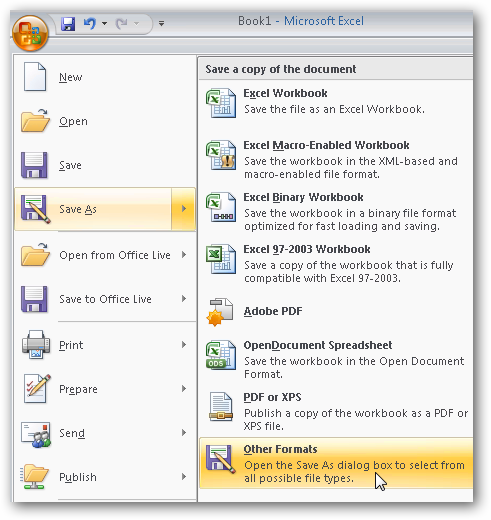
Task: Choose Excel Binary Workbook title
Action: tap(303, 197)
